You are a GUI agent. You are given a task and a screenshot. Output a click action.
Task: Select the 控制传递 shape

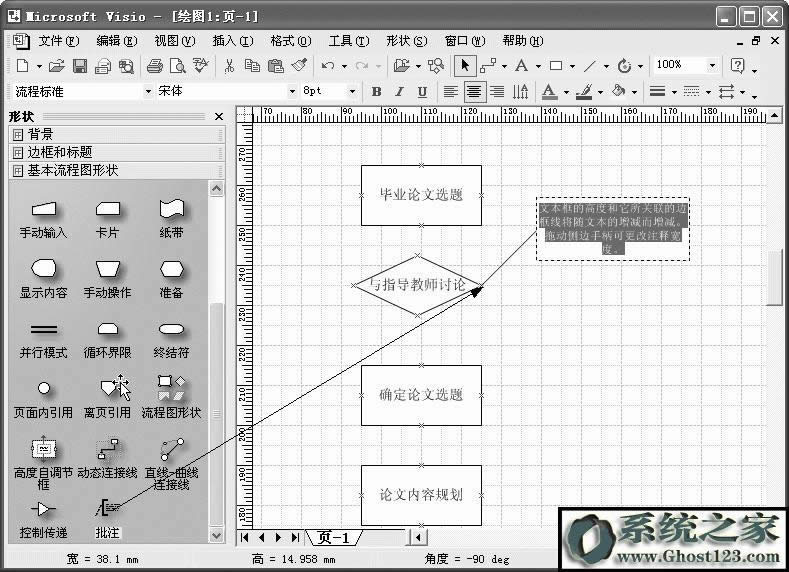click(43, 518)
